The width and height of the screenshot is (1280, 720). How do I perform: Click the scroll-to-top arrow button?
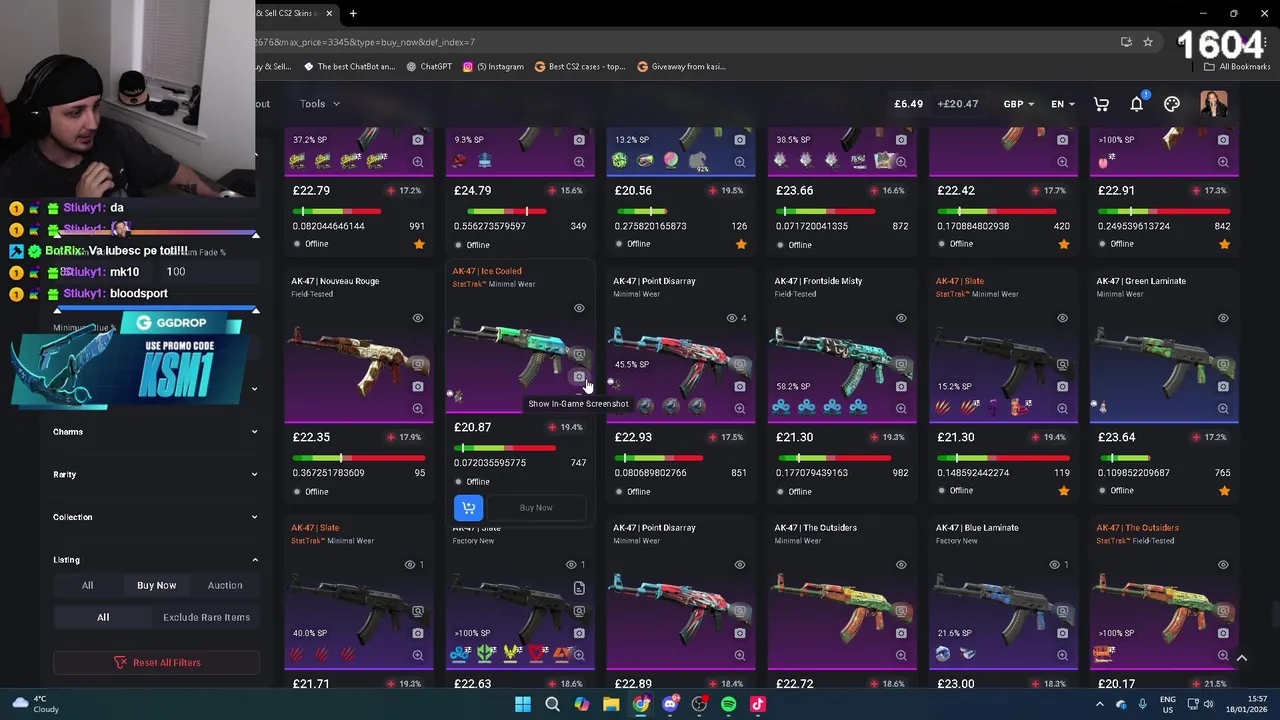tap(1242, 657)
